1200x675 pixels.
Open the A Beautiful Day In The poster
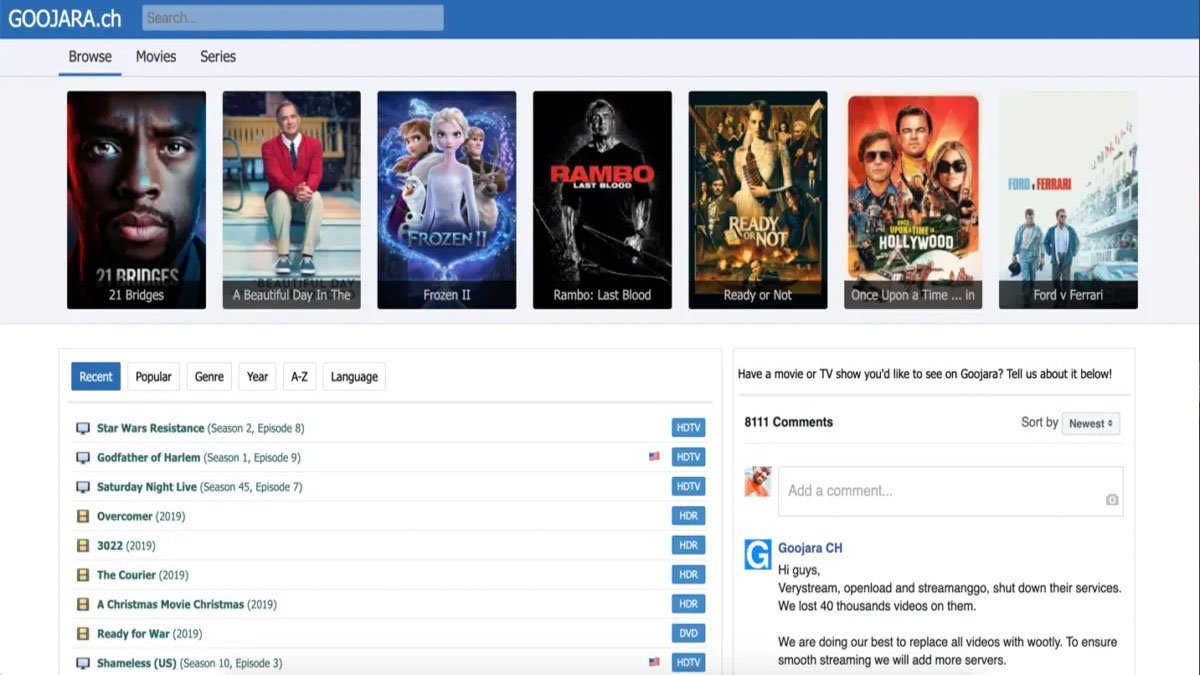pyautogui.click(x=291, y=200)
